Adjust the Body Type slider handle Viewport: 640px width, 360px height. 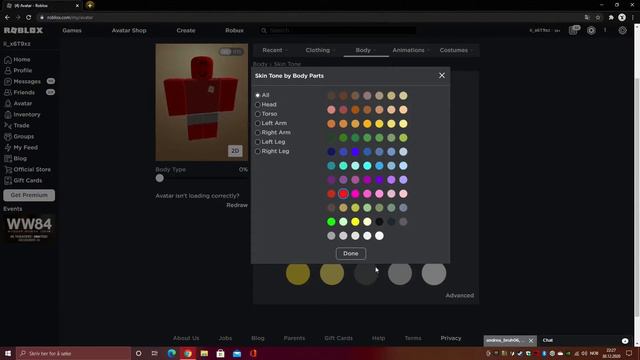160,178
